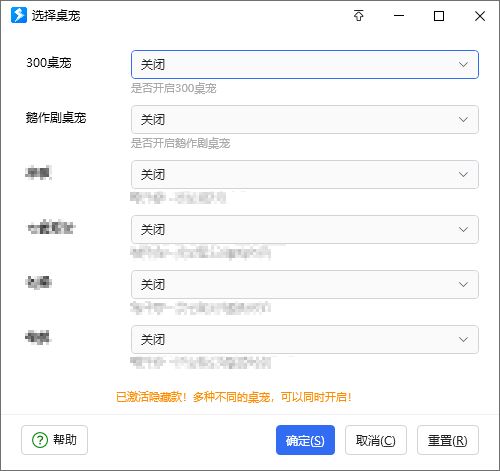Open the 300桌宠 dropdown

pyautogui.click(x=305, y=64)
